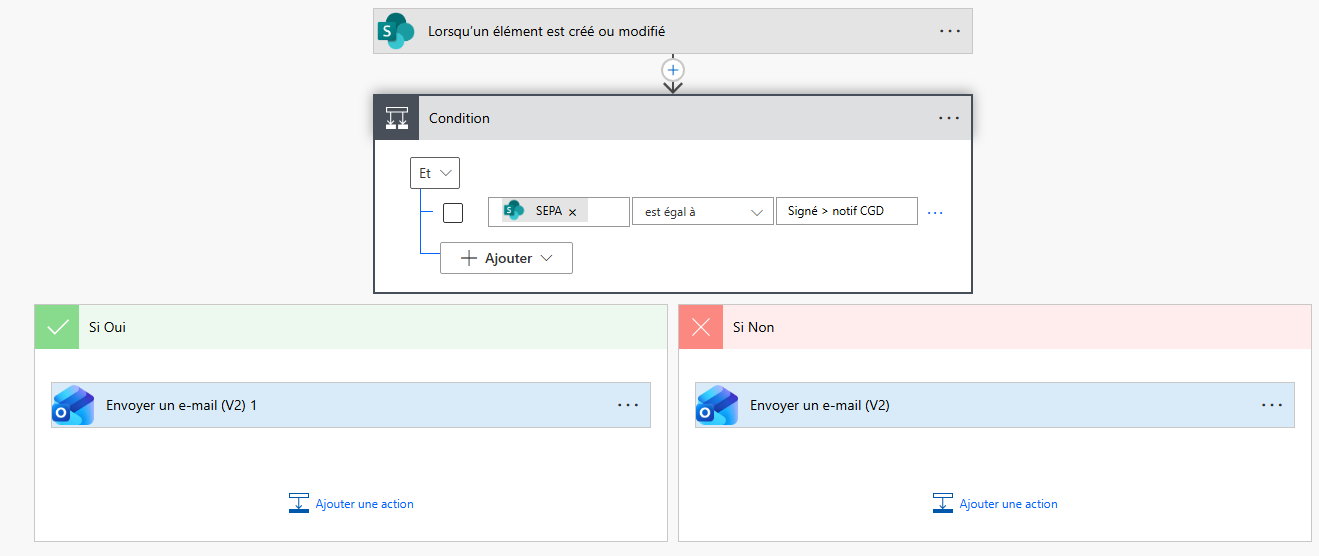The width and height of the screenshot is (1319, 556).
Task: Collapse the Condition card header
Action: 673,118
